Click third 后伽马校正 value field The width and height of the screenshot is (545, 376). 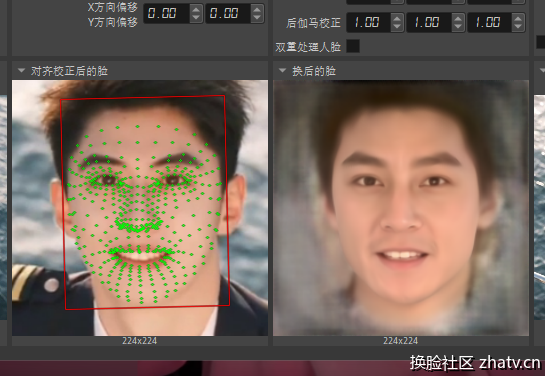(x=489, y=23)
